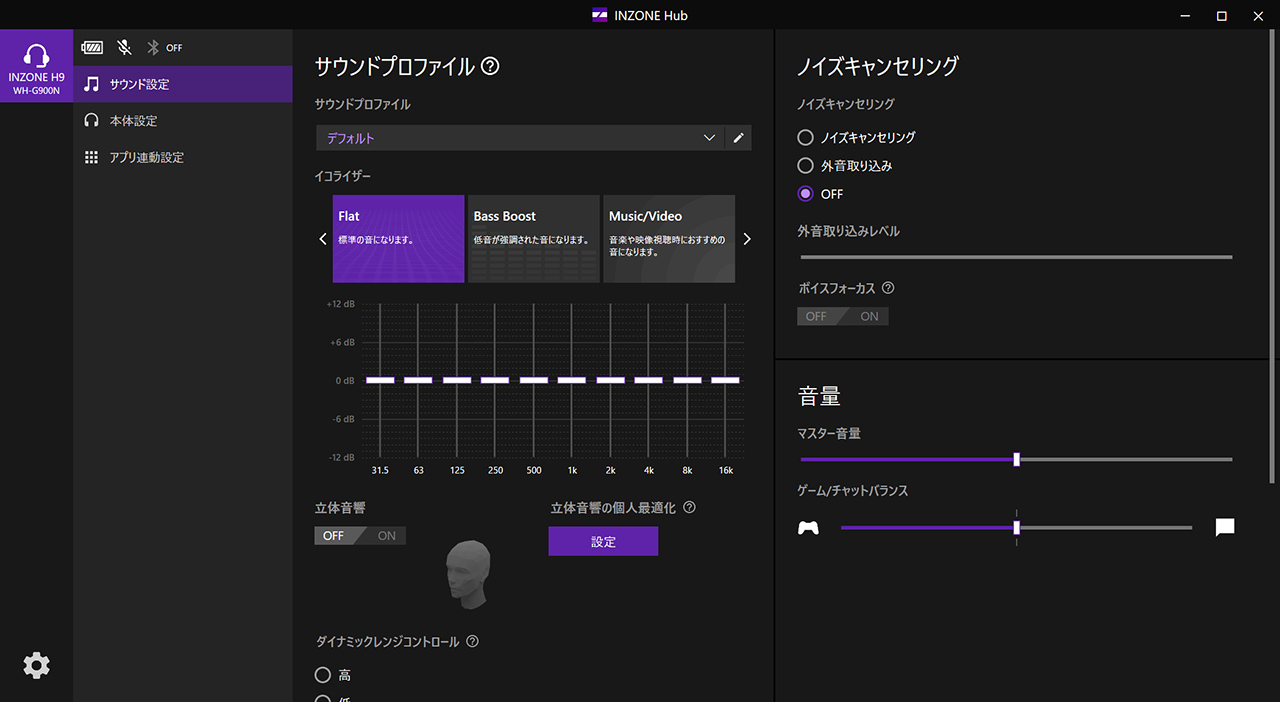Viewport: 1280px width, 702px height.
Task: Select the Music/Video equalizer preset
Action: tap(669, 239)
